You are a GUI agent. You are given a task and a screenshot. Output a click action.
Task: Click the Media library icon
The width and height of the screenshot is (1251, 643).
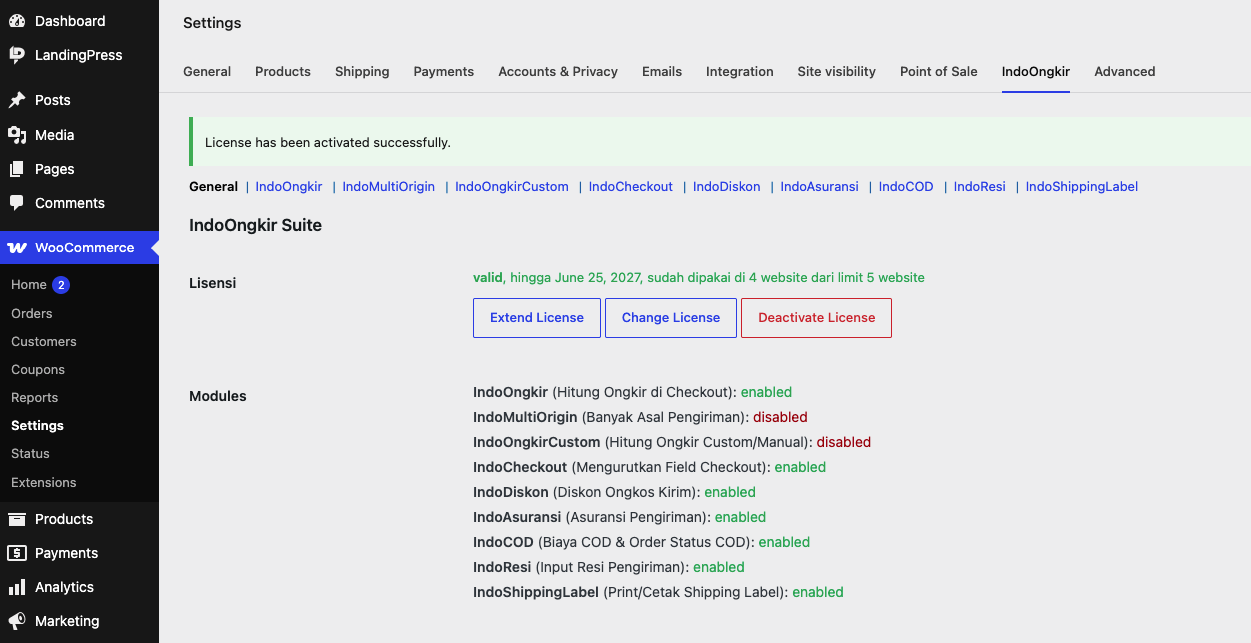[x=17, y=135]
